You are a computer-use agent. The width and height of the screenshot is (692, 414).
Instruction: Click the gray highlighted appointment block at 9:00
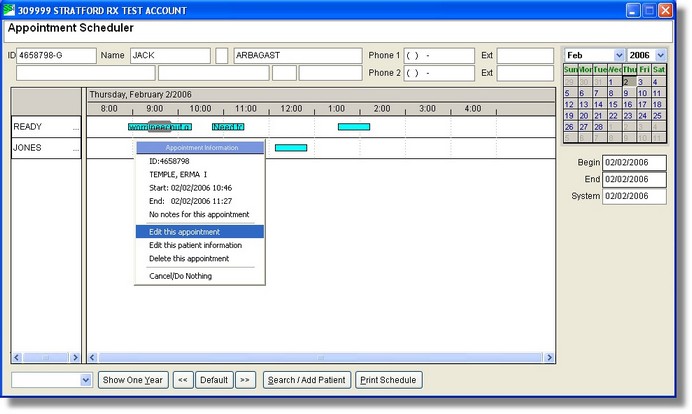tap(159, 127)
